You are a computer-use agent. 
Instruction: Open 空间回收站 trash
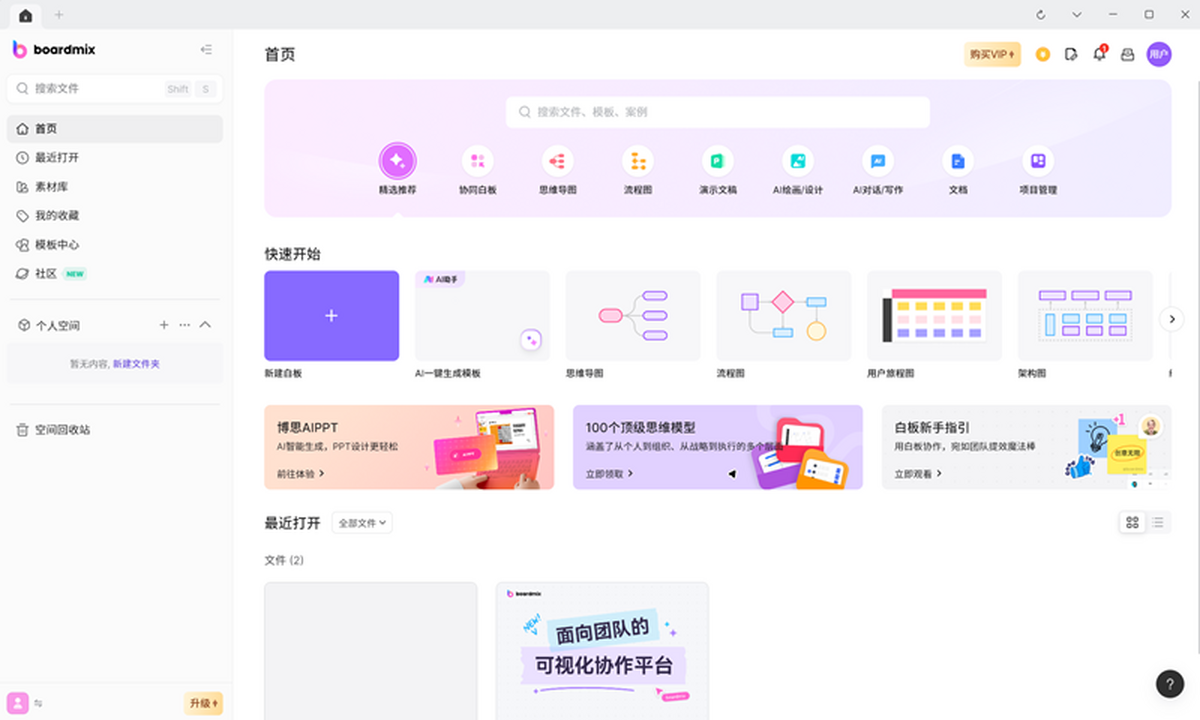click(x=115, y=429)
